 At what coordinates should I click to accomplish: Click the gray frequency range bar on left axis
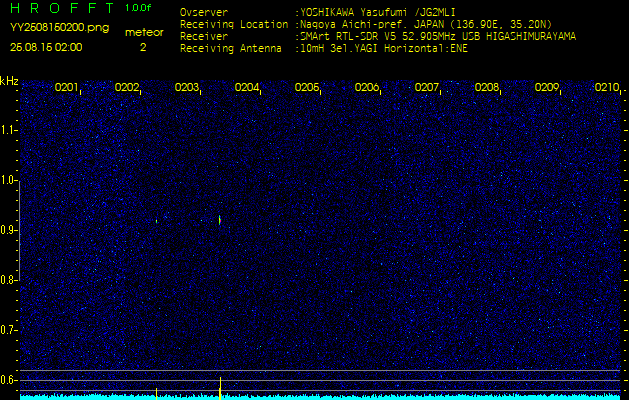(x=20, y=230)
